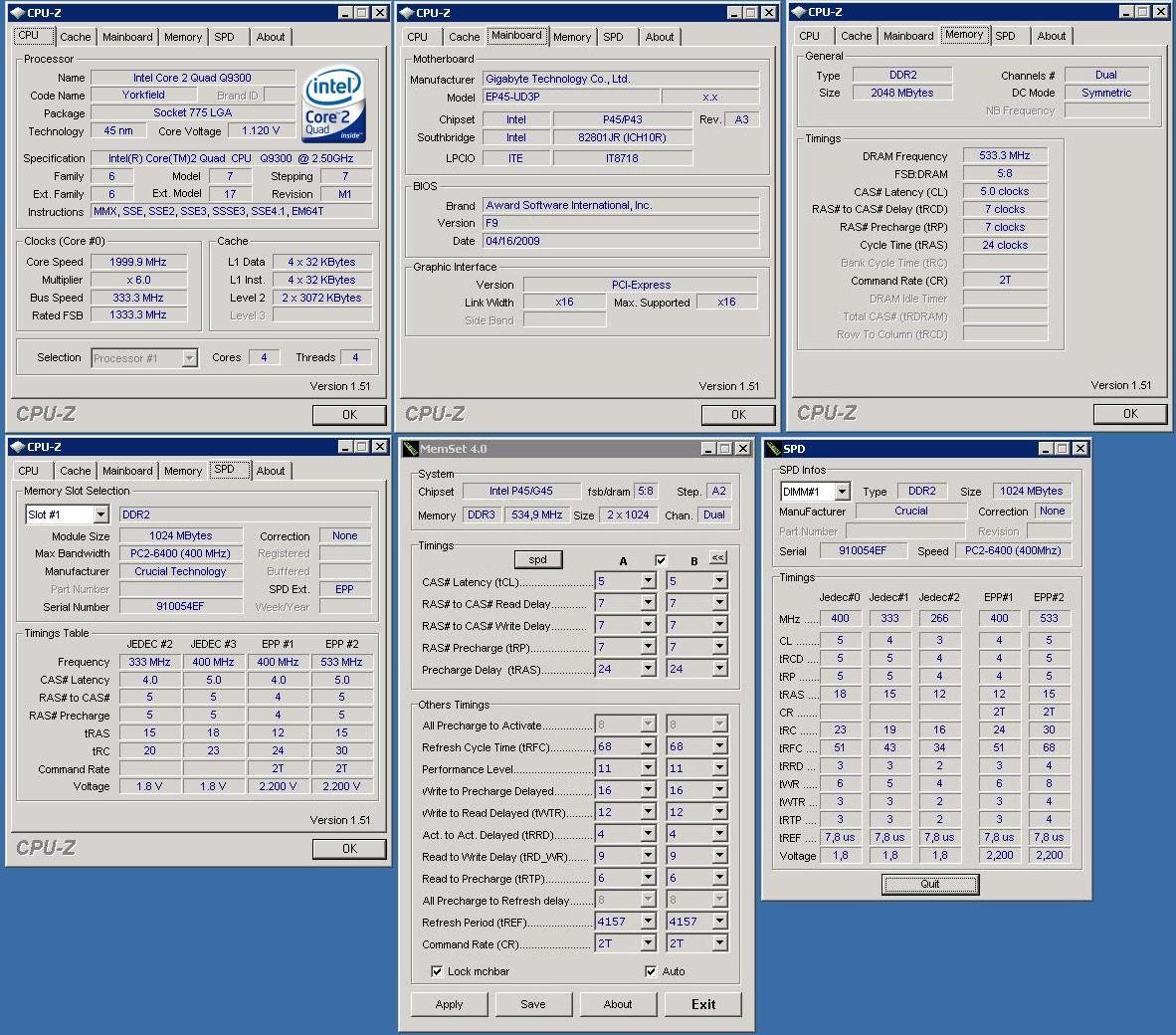Viewport: 1176px width, 1035px height.
Task: Open column B dropdown for Read to Write Delay (tRD_WR)
Action: click(719, 856)
